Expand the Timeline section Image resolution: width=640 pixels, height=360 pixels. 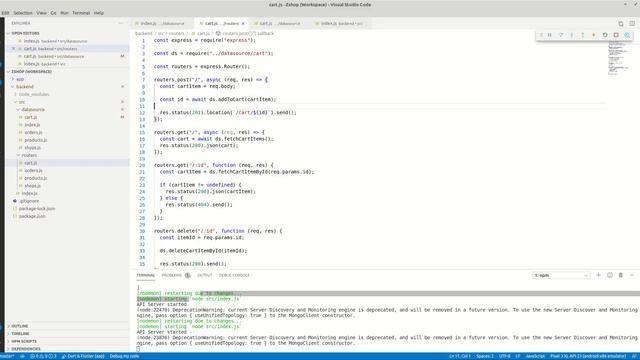(x=20, y=333)
